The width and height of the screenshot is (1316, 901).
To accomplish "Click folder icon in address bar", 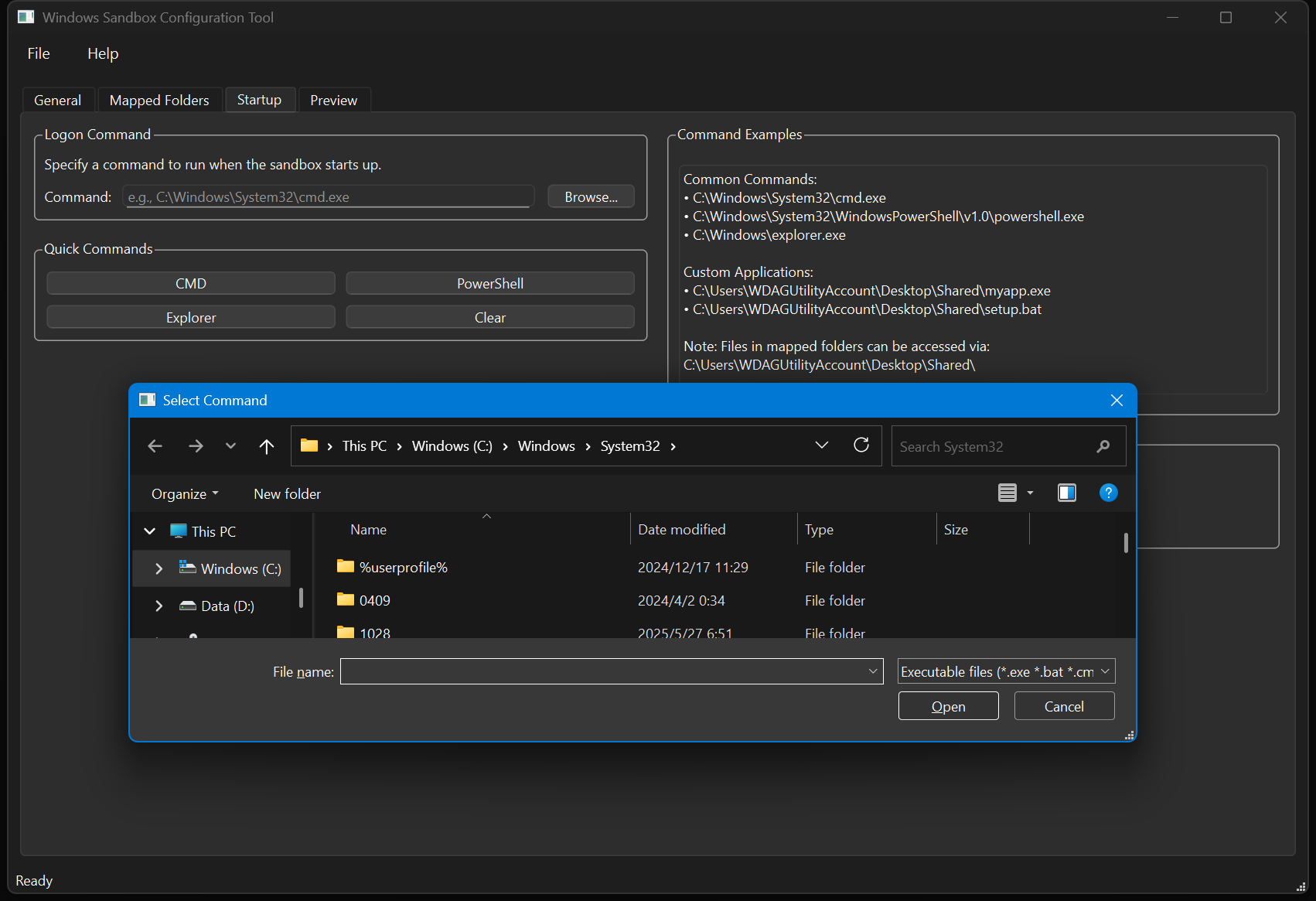I will tap(309, 445).
